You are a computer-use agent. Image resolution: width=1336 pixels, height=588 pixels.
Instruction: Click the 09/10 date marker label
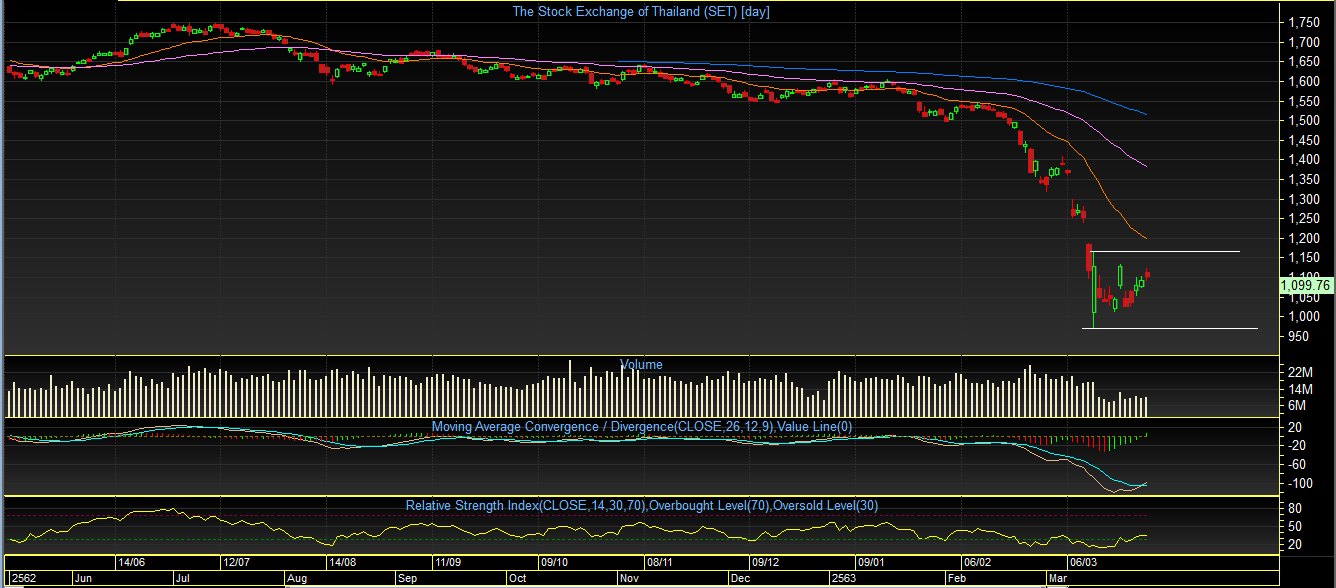553,563
